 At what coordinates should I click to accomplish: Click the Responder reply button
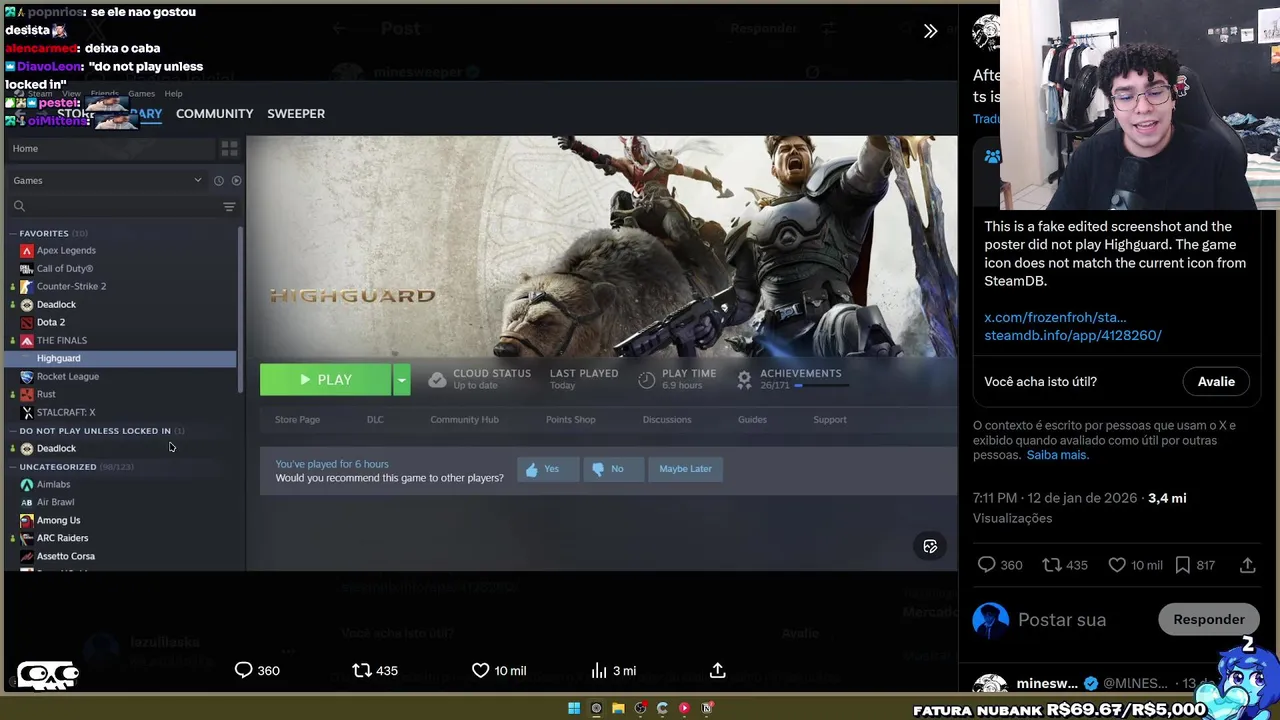click(1209, 620)
